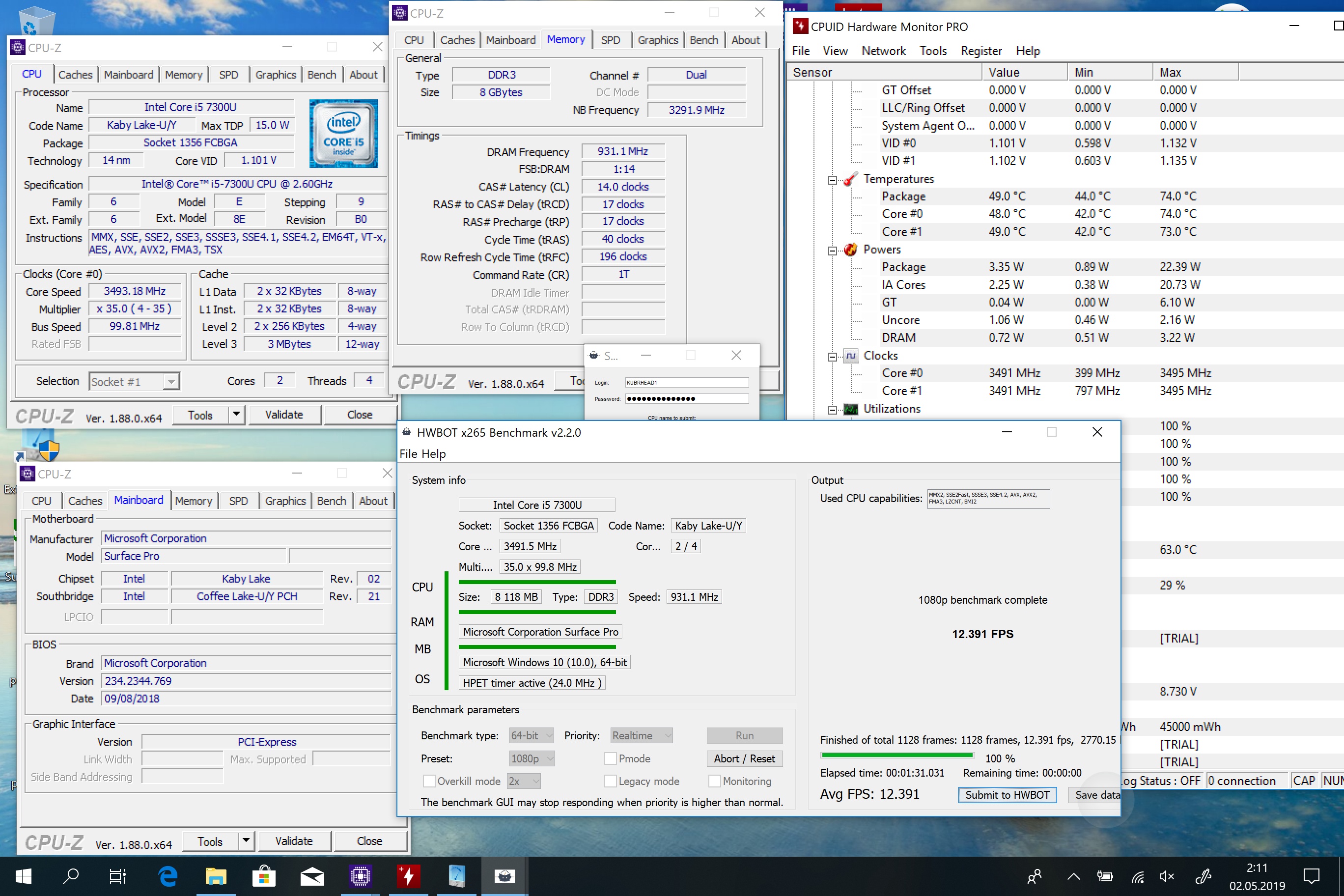Collapse the Temperatures tree node
This screenshot has width=1344, height=896.
point(833,180)
